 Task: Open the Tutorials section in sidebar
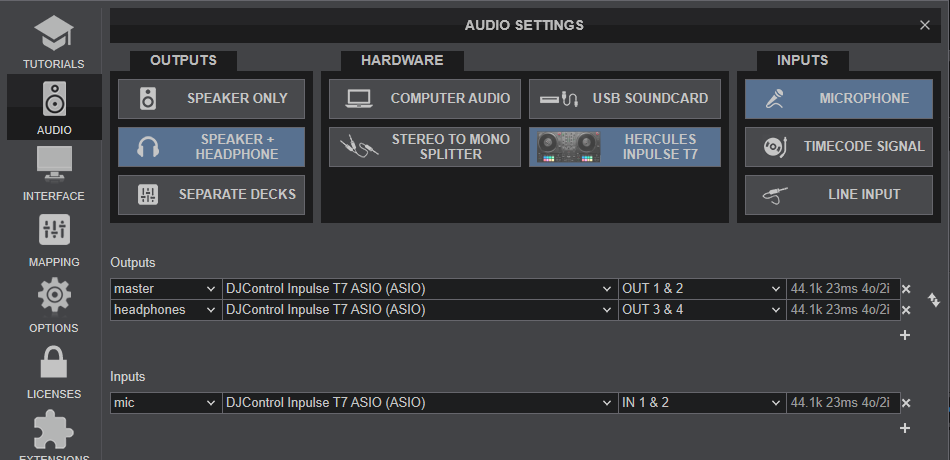[53, 40]
